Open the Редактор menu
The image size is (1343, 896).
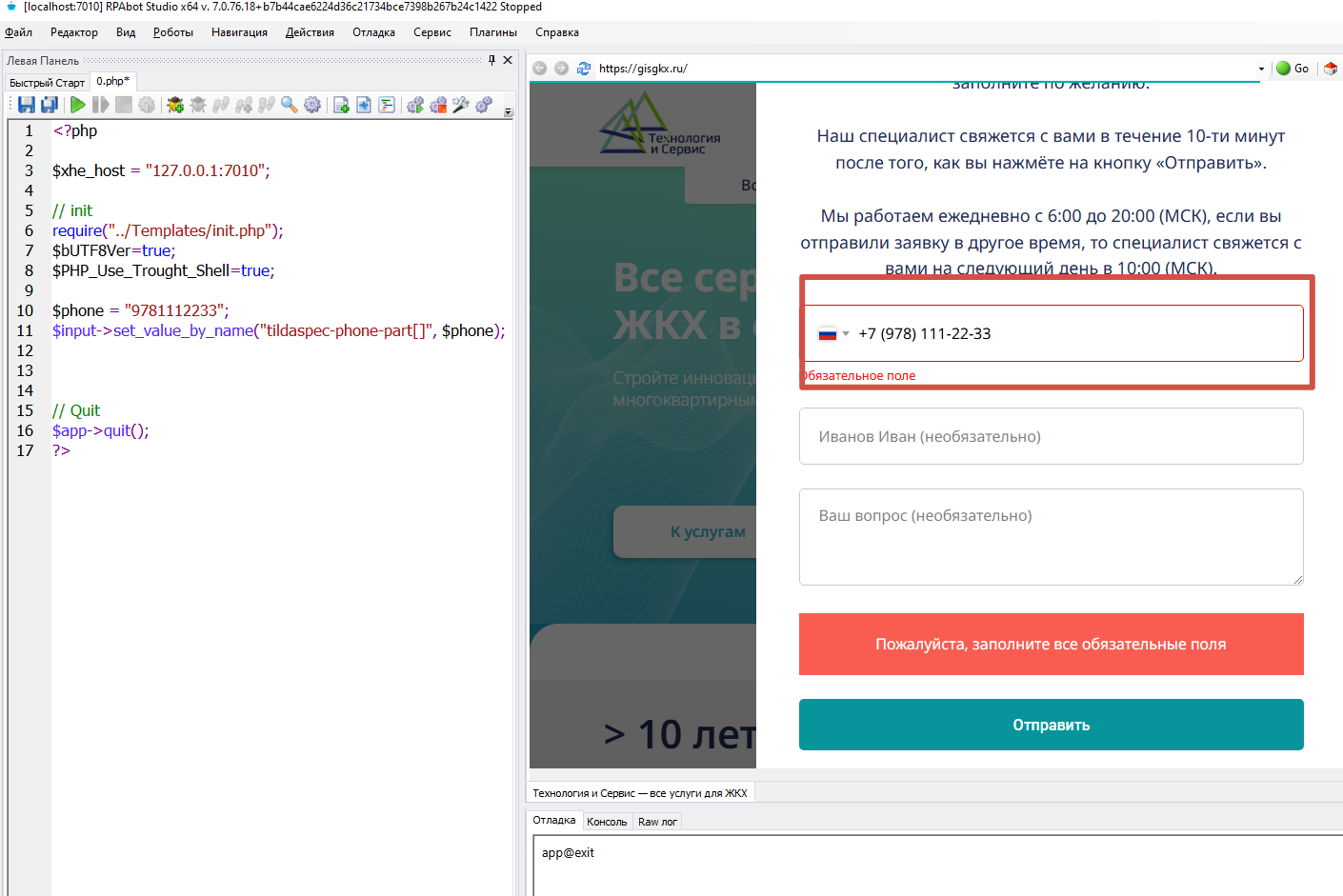[74, 32]
